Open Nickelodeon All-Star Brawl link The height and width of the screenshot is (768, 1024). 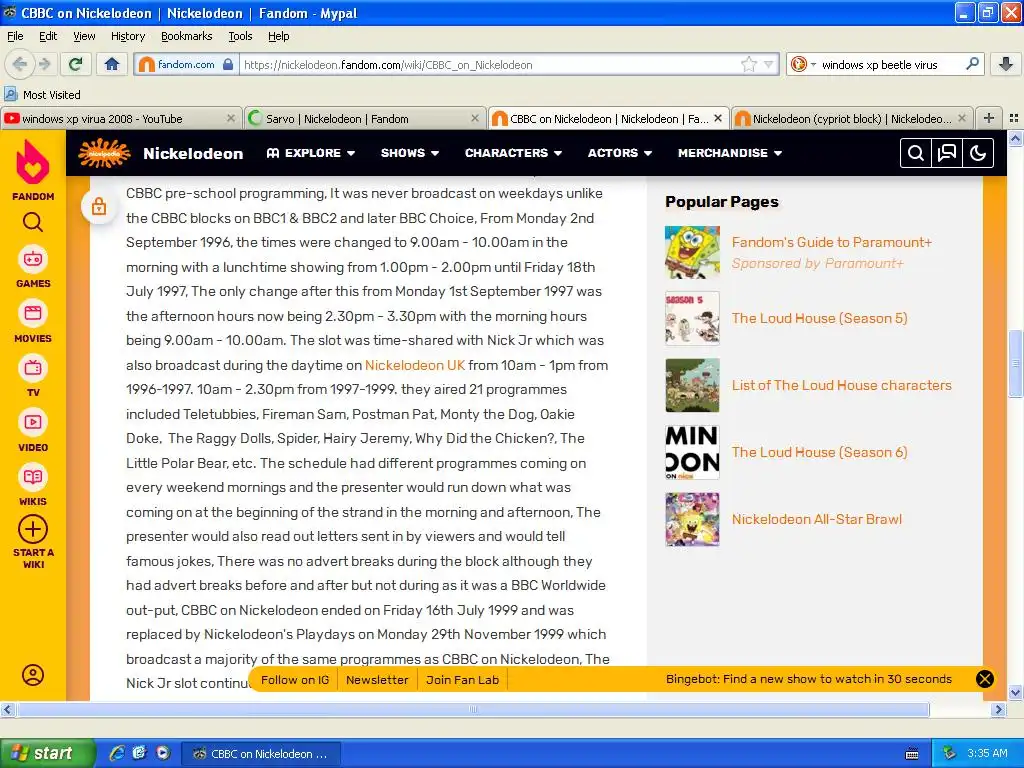pyautogui.click(x=816, y=519)
